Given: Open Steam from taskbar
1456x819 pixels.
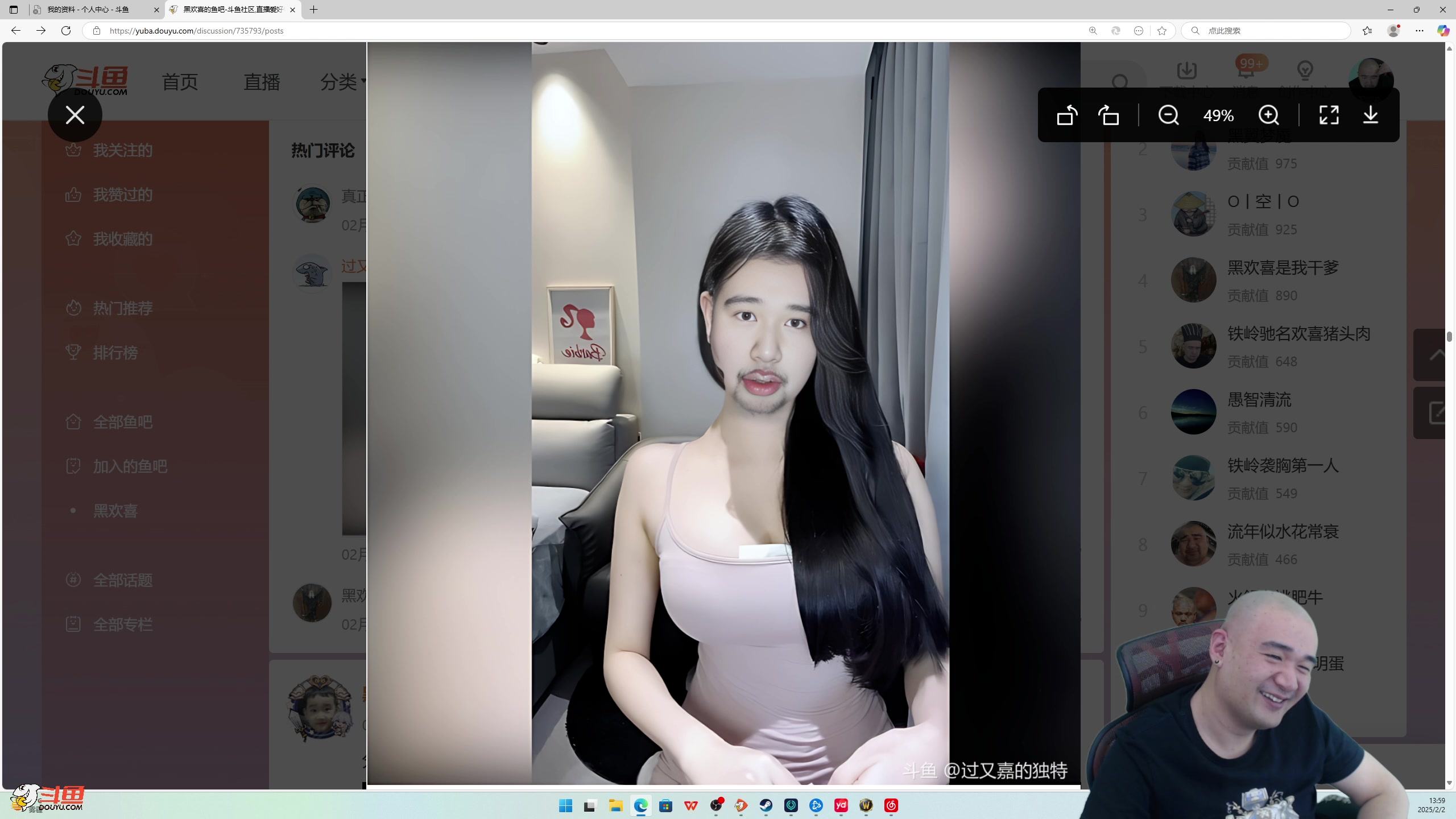Looking at the screenshot, I should [766, 805].
